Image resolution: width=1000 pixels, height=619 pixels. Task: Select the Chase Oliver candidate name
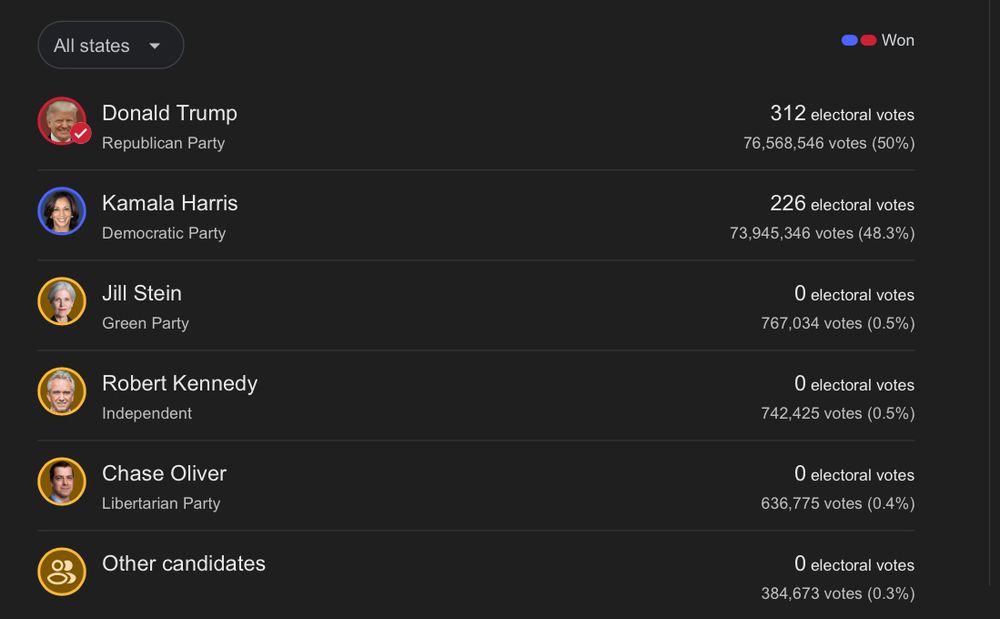[x=164, y=473]
